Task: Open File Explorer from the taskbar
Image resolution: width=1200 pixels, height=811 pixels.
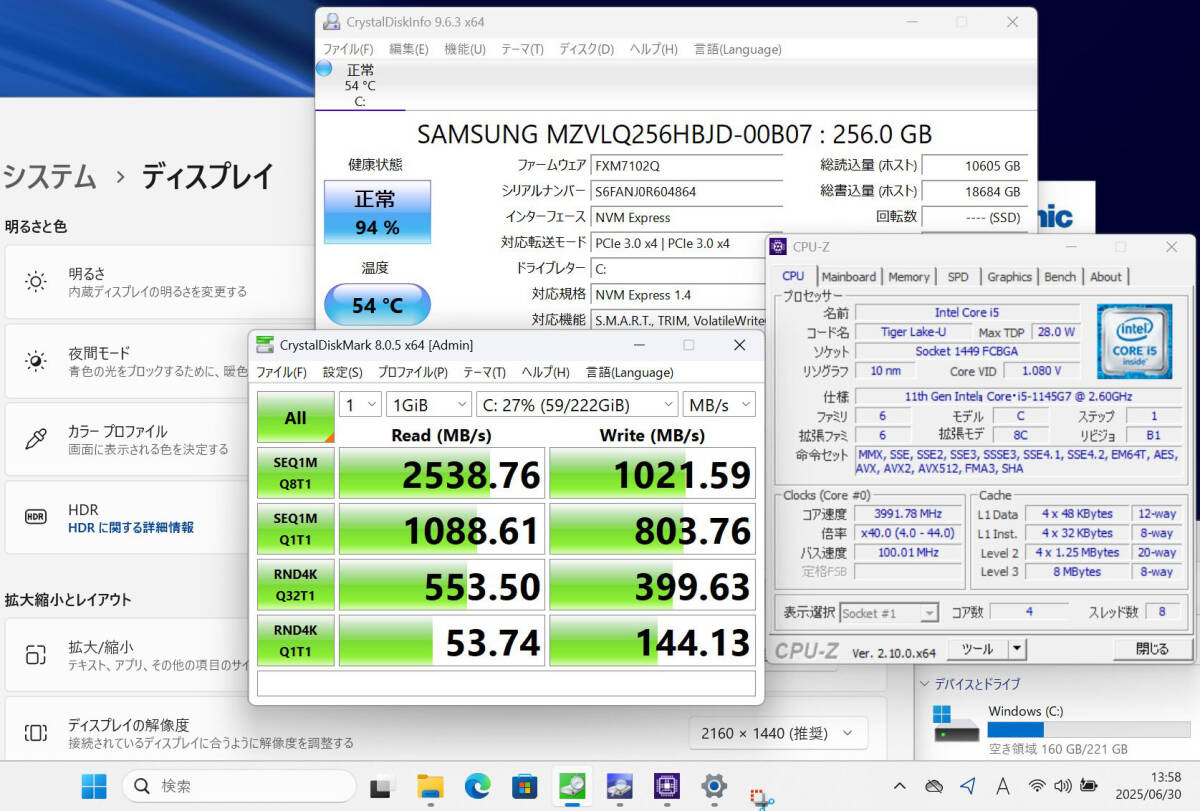Action: pos(430,786)
